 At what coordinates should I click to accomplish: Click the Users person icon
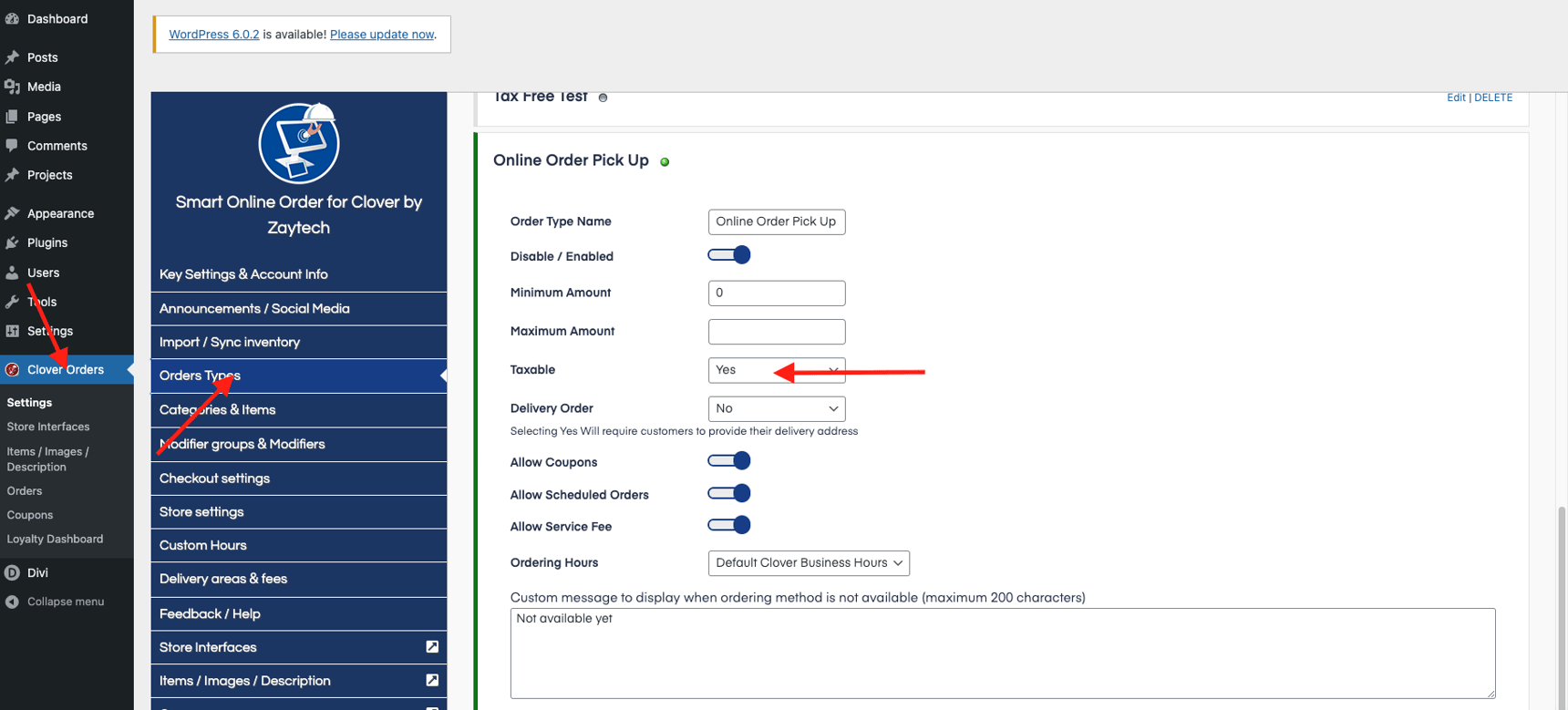pos(12,273)
